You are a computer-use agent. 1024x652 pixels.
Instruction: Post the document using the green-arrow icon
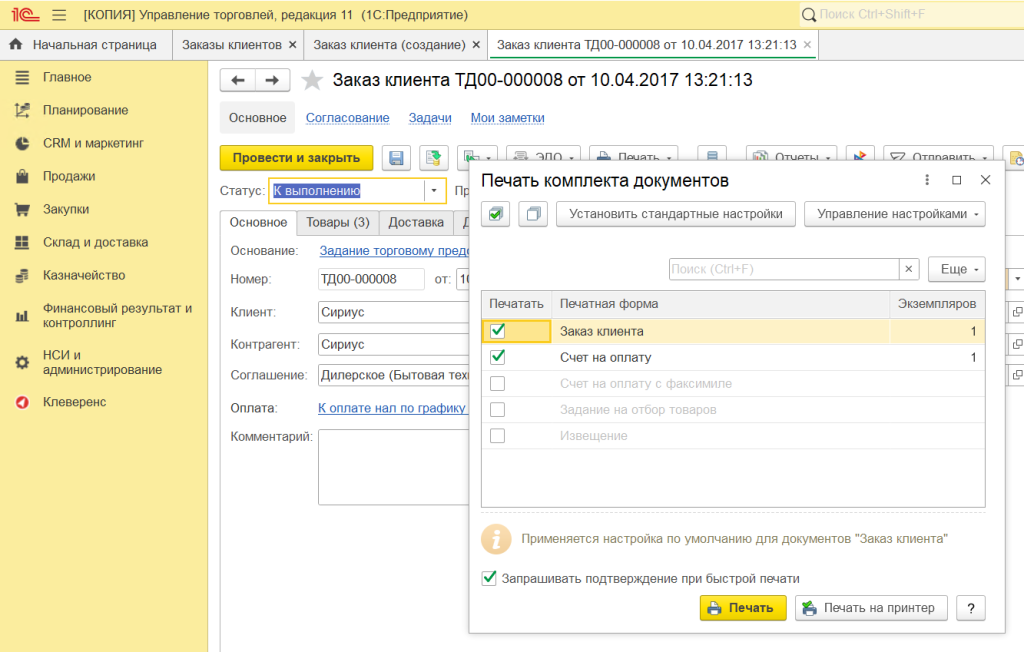click(434, 157)
